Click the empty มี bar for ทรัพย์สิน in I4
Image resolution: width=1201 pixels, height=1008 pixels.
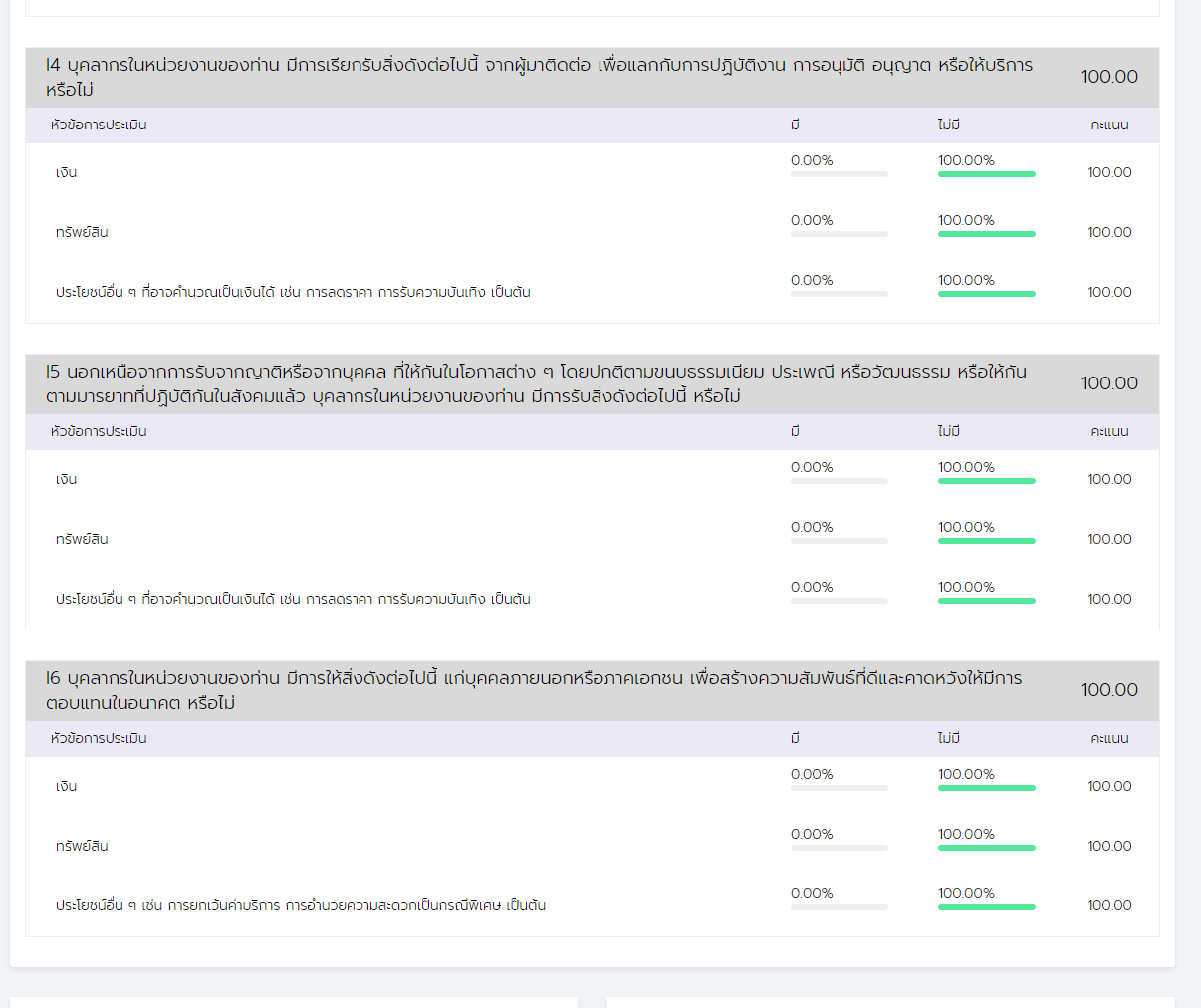click(839, 234)
